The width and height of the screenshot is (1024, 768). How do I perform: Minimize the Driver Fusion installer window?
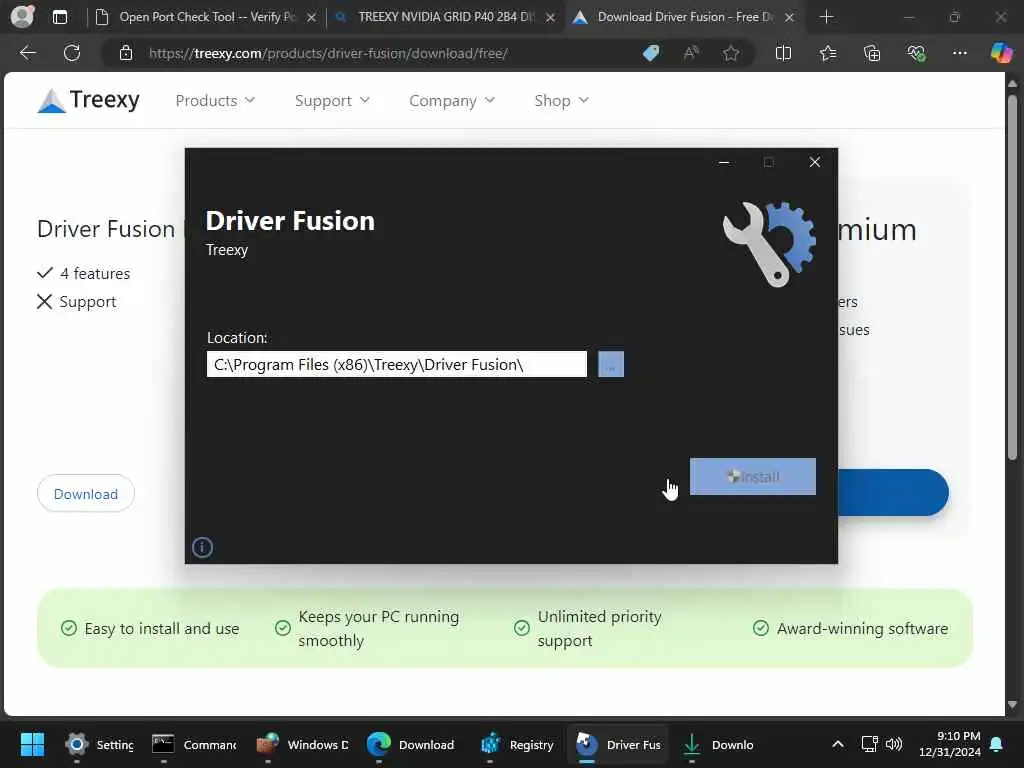[724, 162]
